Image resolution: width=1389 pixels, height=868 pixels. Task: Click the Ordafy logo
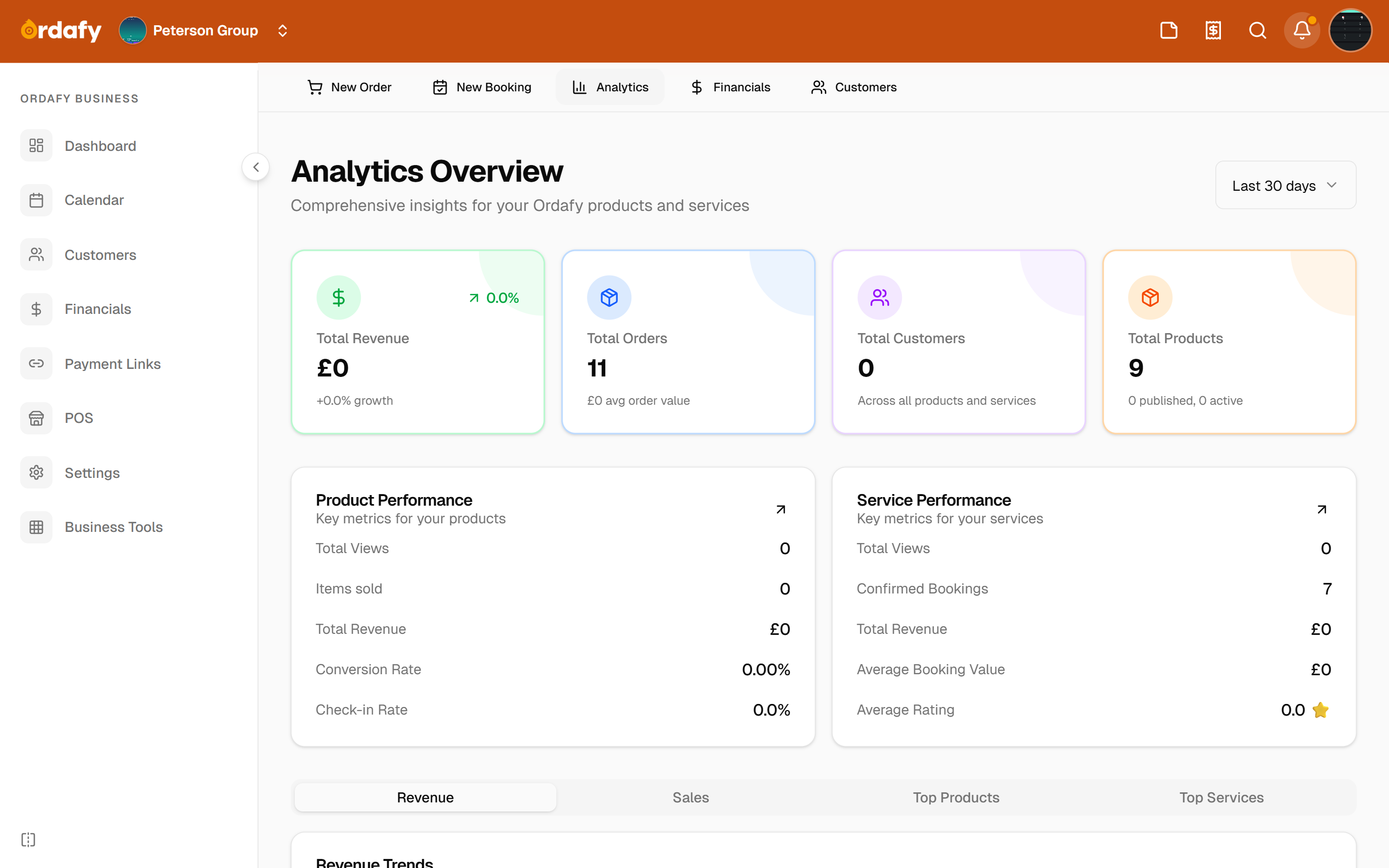[61, 30]
